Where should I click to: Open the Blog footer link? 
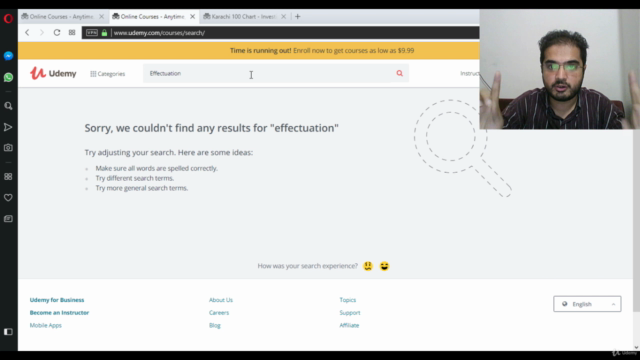(x=215, y=325)
